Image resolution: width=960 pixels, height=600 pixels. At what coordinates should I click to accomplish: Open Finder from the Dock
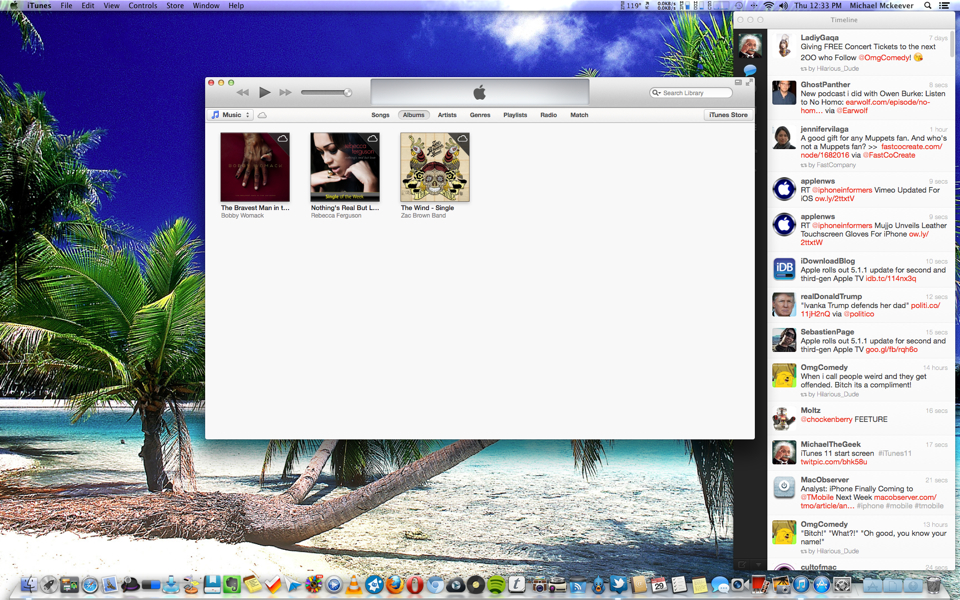[29, 585]
